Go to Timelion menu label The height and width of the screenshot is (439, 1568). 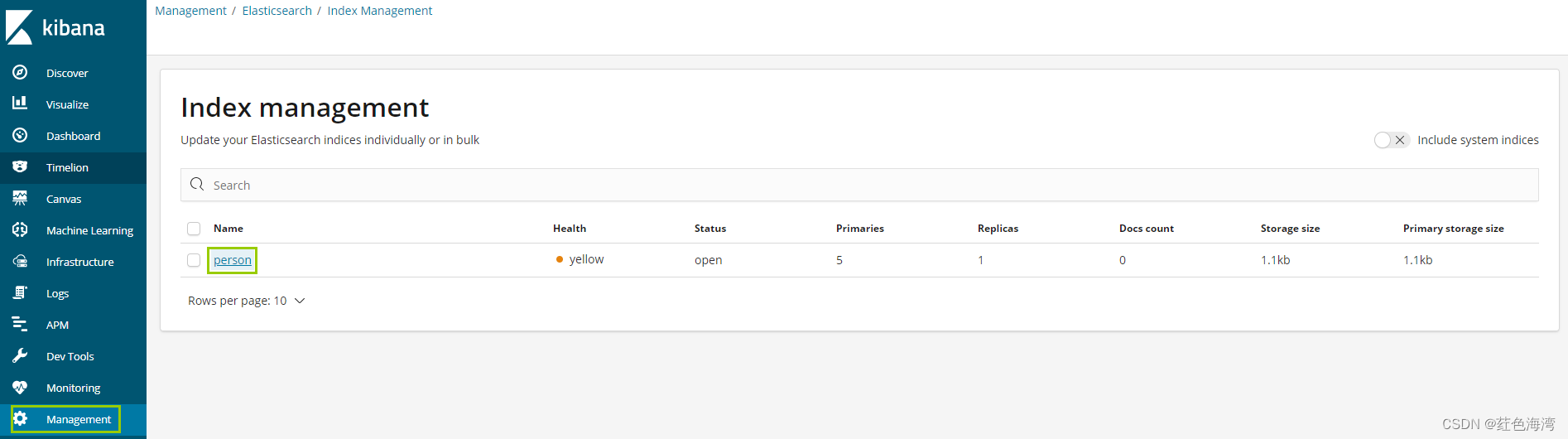[x=67, y=167]
